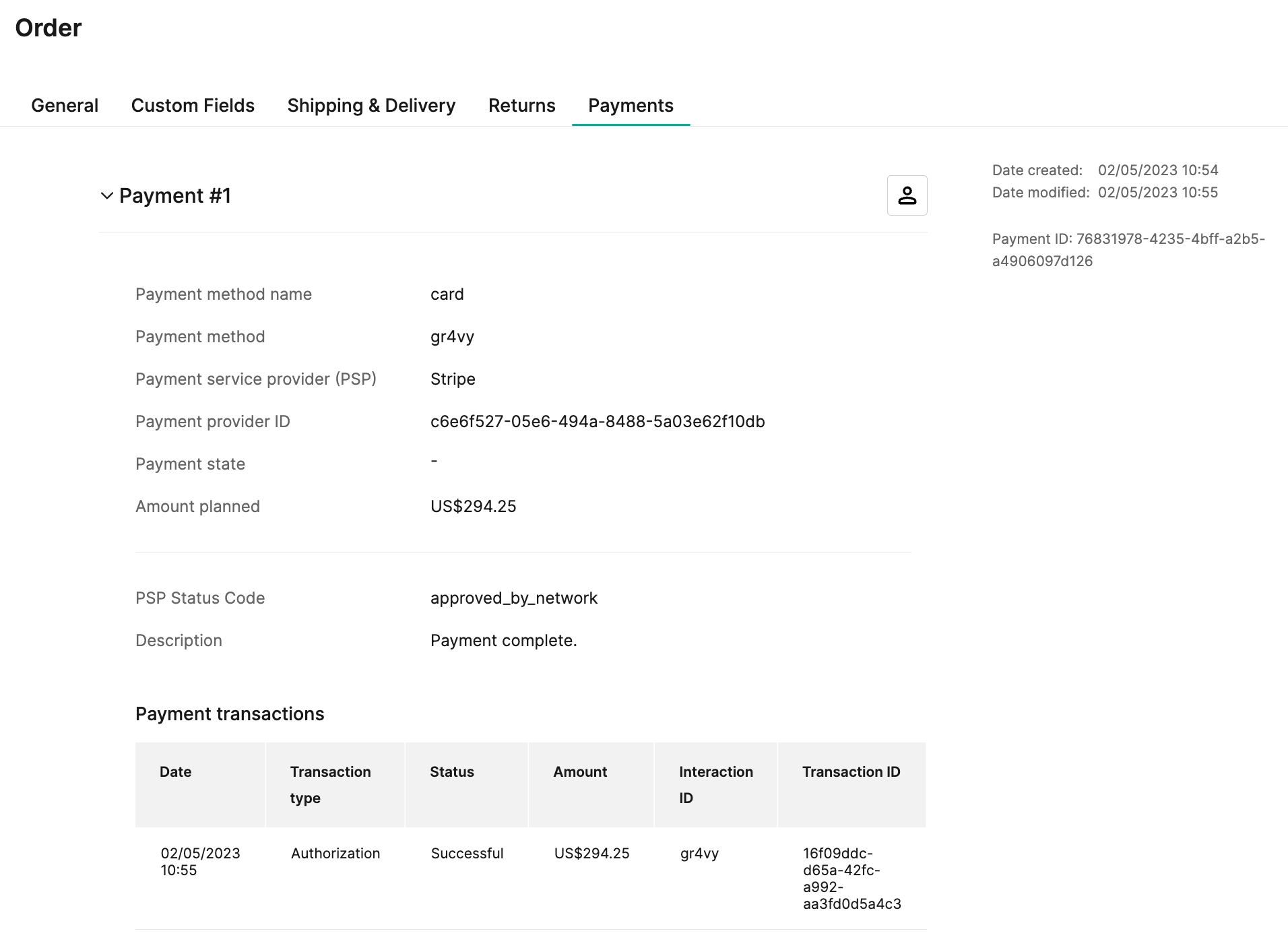Click the 'Authorization' transaction type cell

335,854
